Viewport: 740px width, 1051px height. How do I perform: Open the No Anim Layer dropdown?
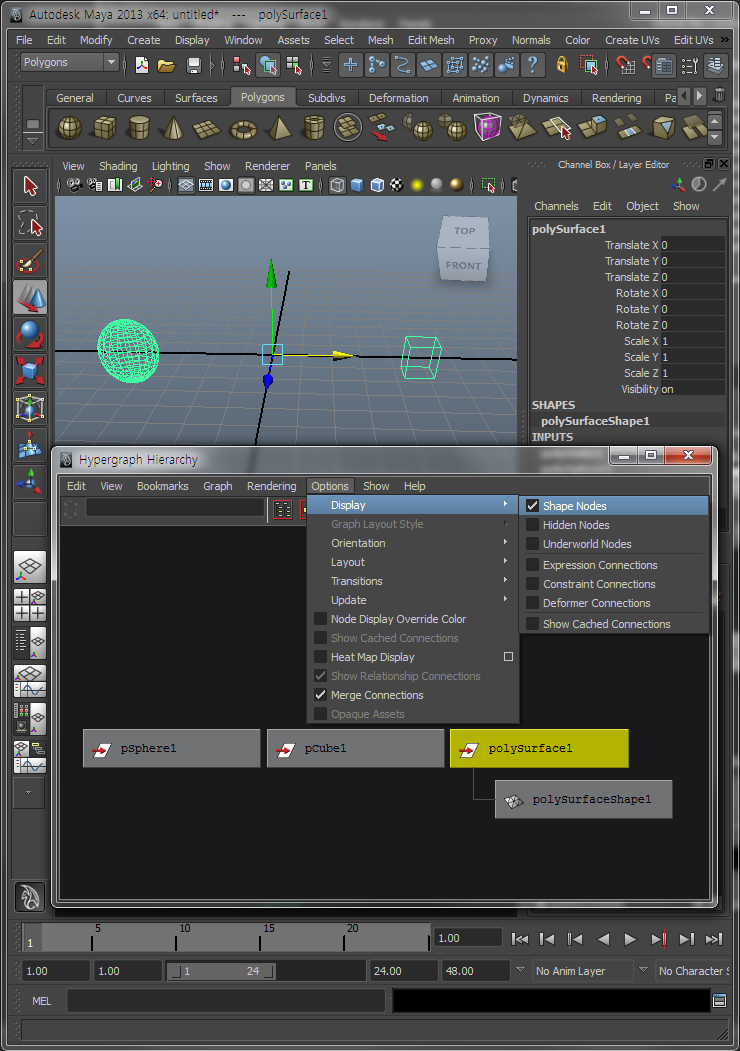580,971
